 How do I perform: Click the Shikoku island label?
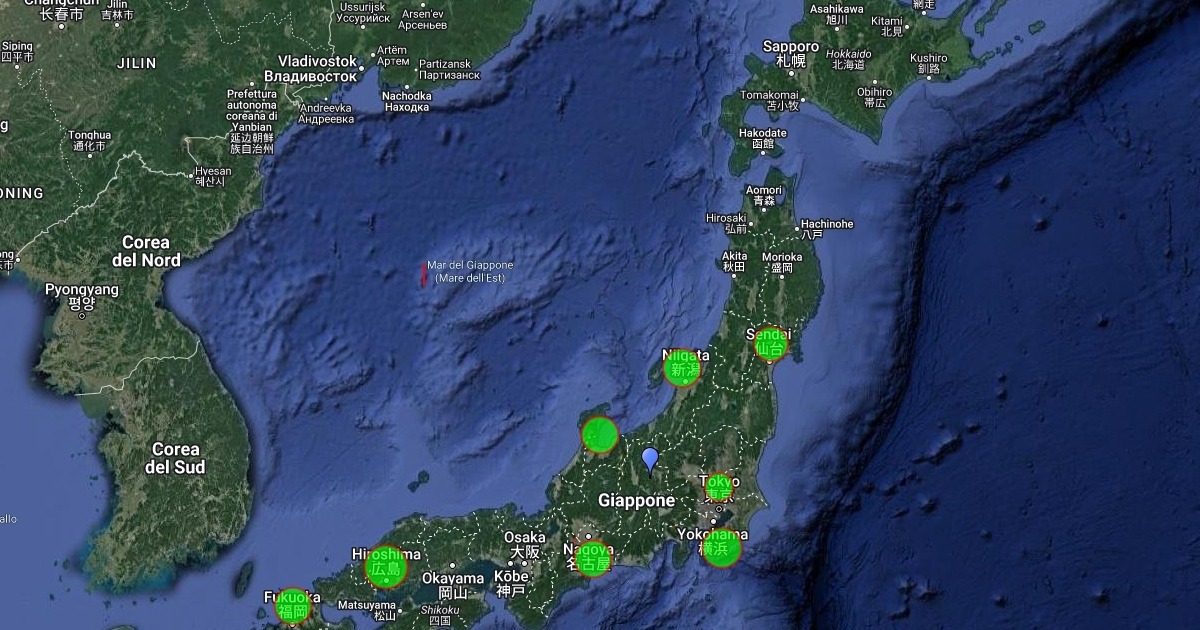[440, 615]
